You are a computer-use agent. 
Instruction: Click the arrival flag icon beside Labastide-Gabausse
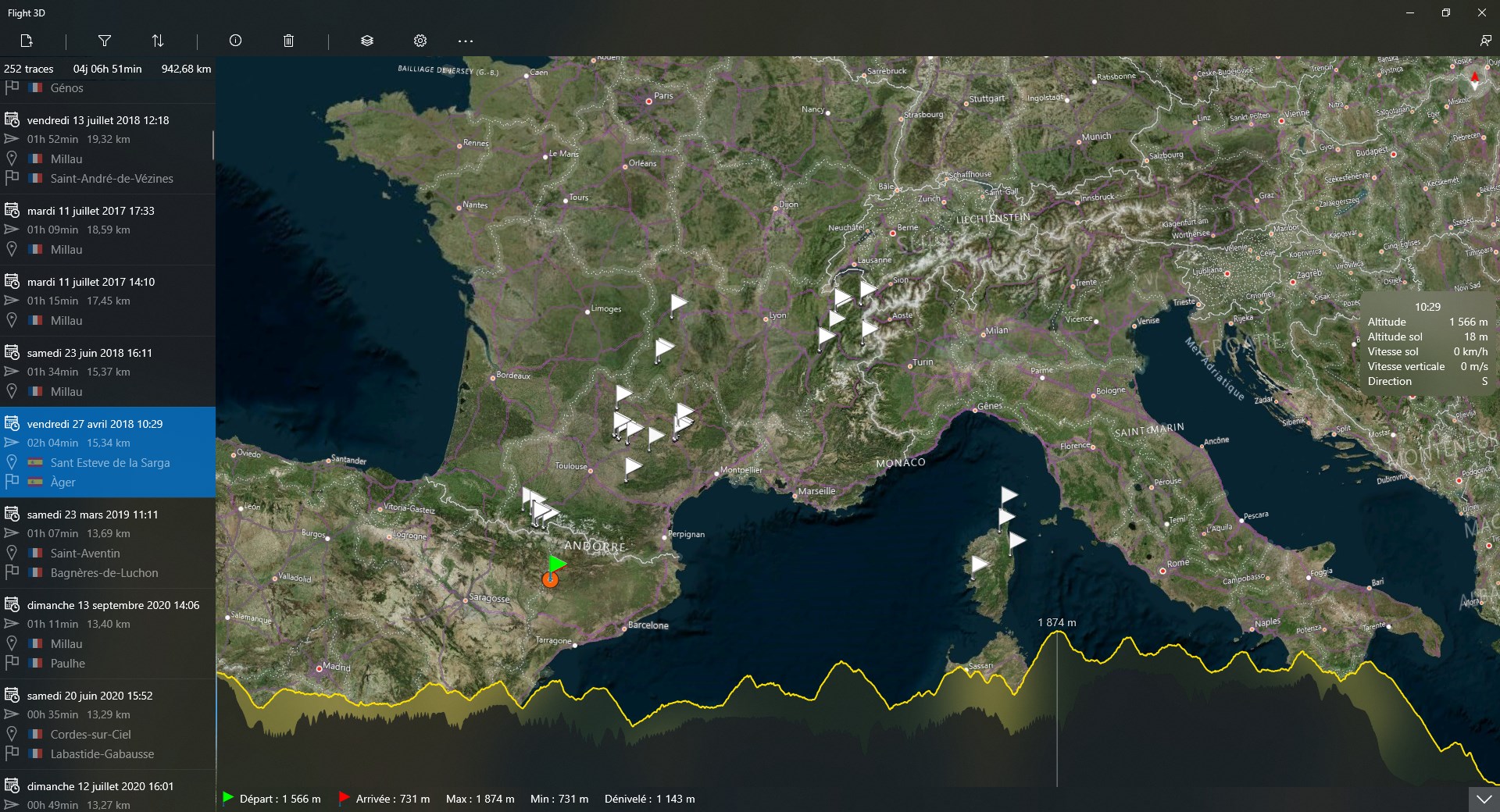tap(12, 753)
